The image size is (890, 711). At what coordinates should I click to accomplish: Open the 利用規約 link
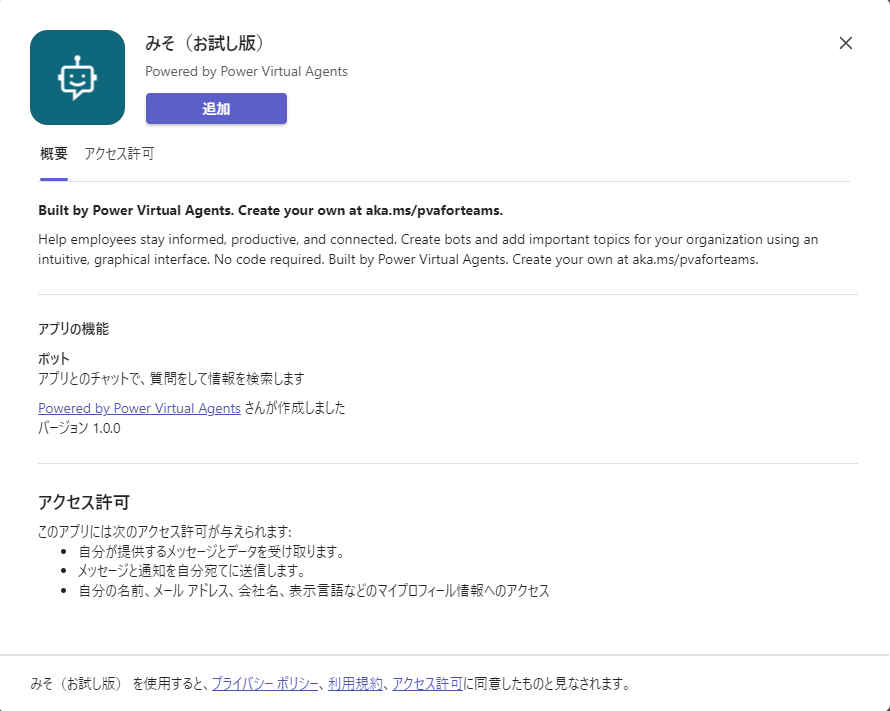coord(355,684)
